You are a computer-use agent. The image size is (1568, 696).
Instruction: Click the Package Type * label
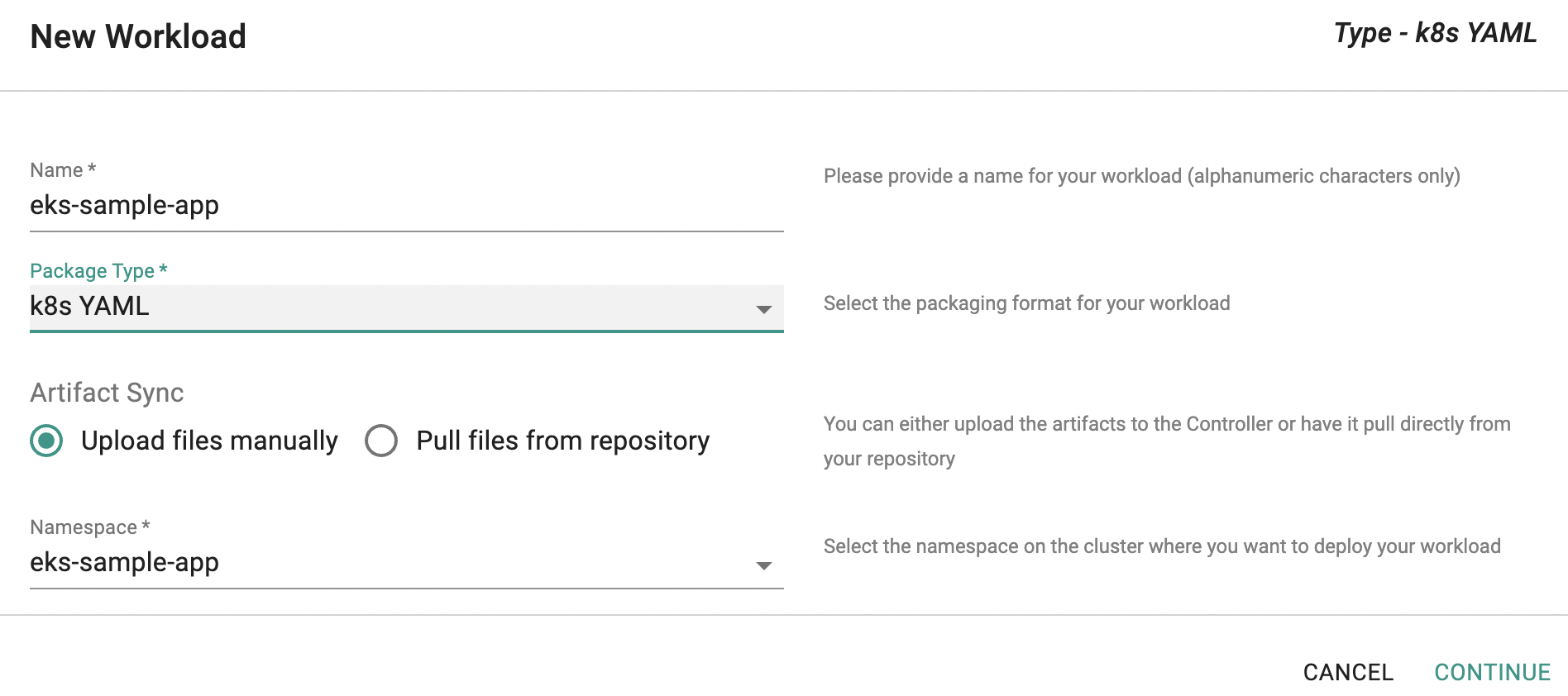click(99, 271)
